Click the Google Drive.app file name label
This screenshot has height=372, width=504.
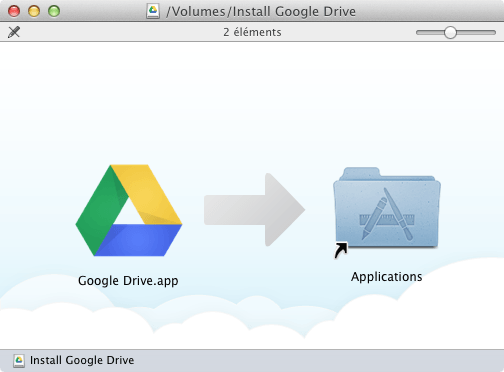[128, 281]
